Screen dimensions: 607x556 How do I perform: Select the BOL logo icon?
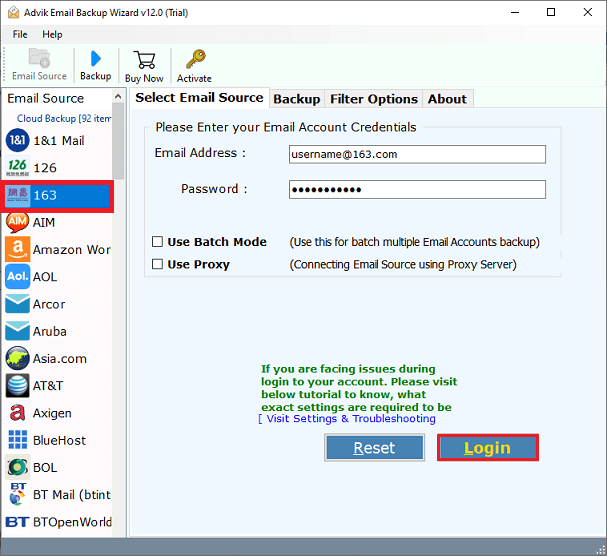pyautogui.click(x=17, y=467)
